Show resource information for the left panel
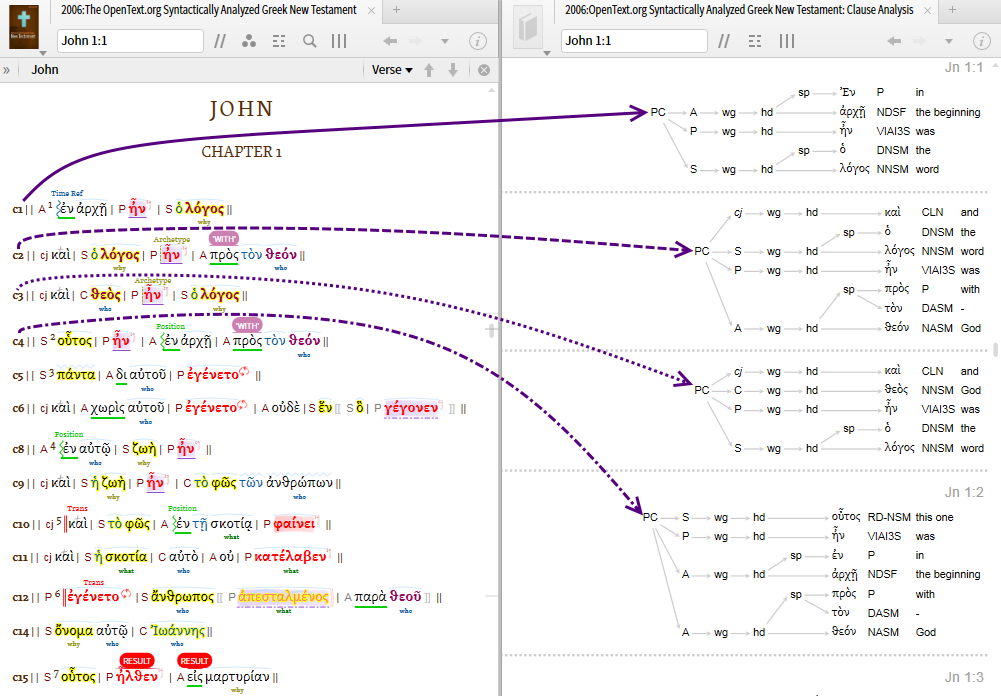The width and height of the screenshot is (1001, 696). coord(478,41)
